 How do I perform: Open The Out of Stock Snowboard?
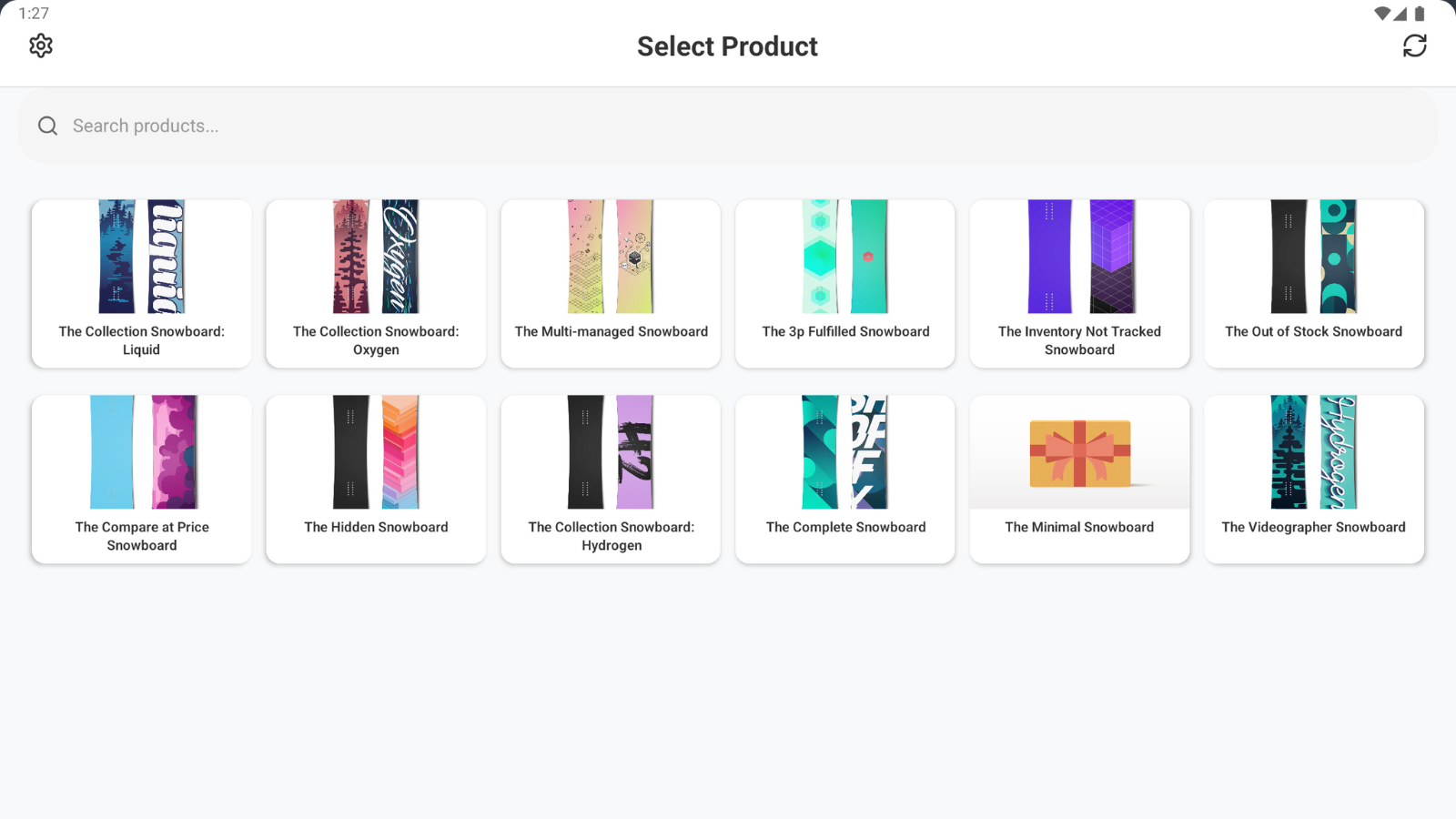pyautogui.click(x=1314, y=284)
